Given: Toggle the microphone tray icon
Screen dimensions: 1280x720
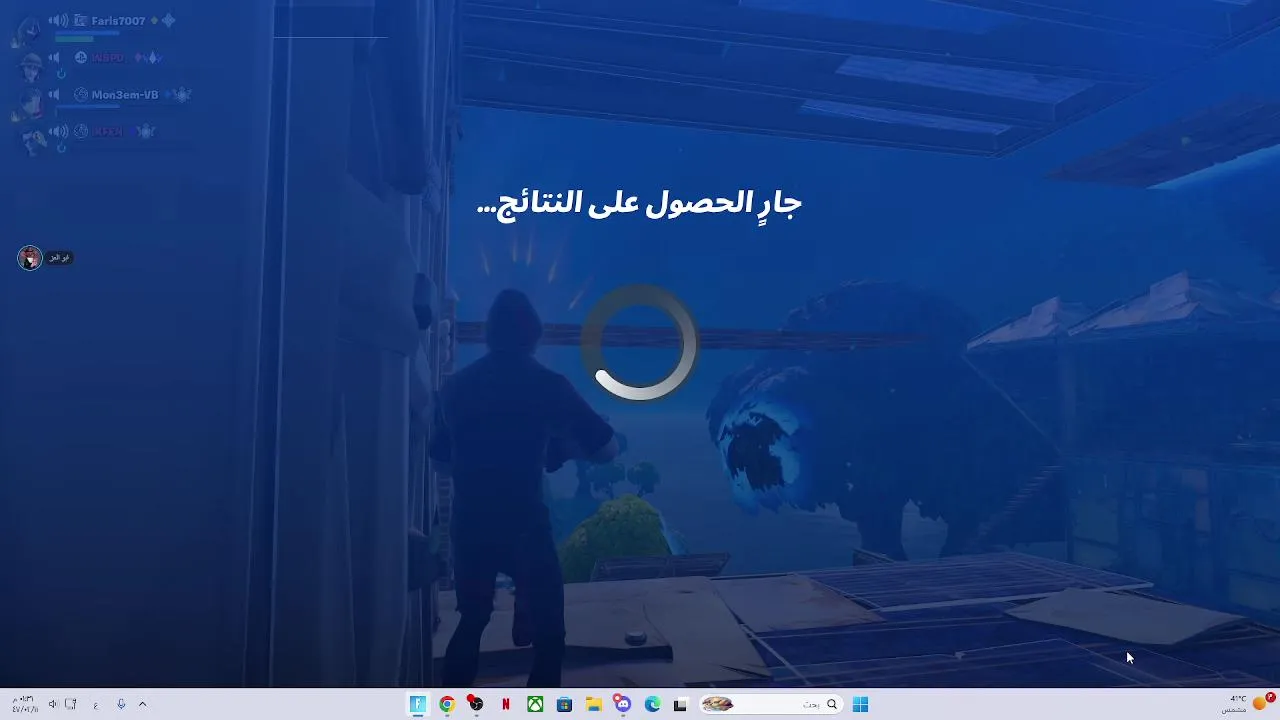Looking at the screenshot, I should coord(121,704).
